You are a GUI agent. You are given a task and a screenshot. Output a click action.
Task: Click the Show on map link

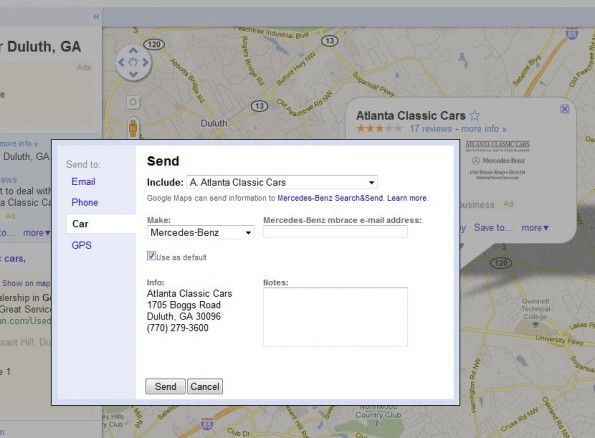(x=26, y=283)
